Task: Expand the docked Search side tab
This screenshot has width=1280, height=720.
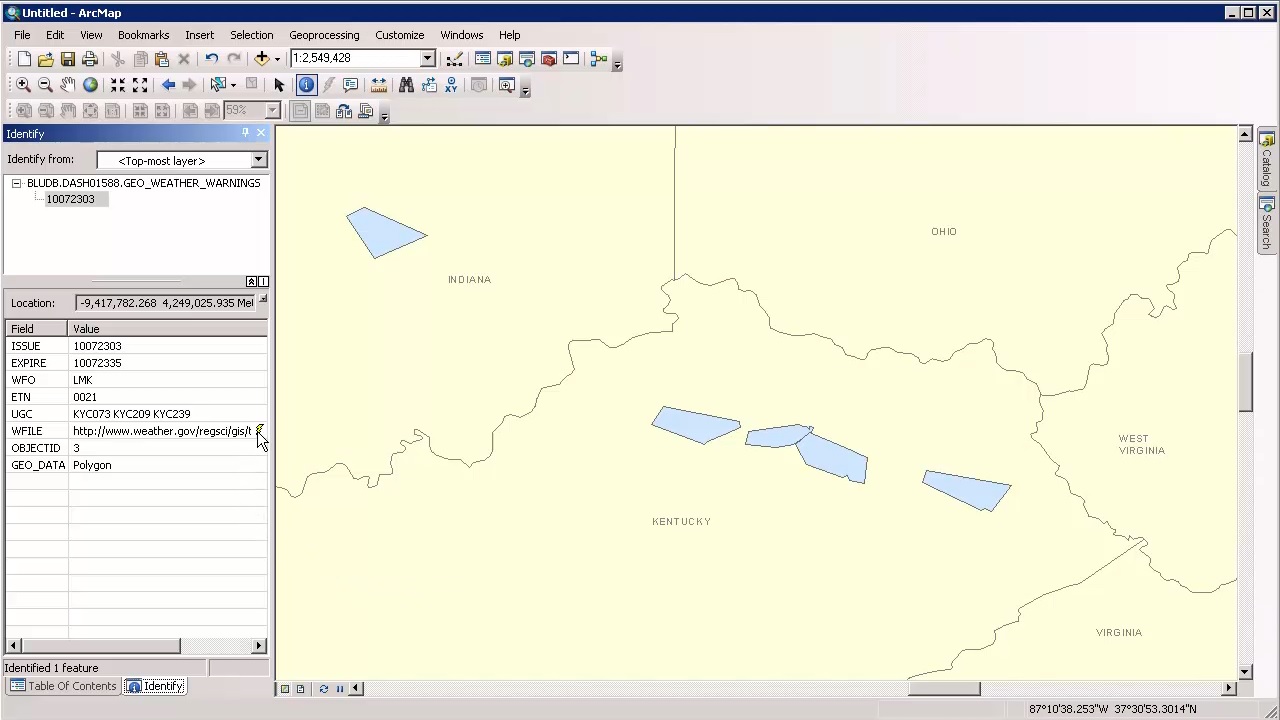Action: (1266, 224)
